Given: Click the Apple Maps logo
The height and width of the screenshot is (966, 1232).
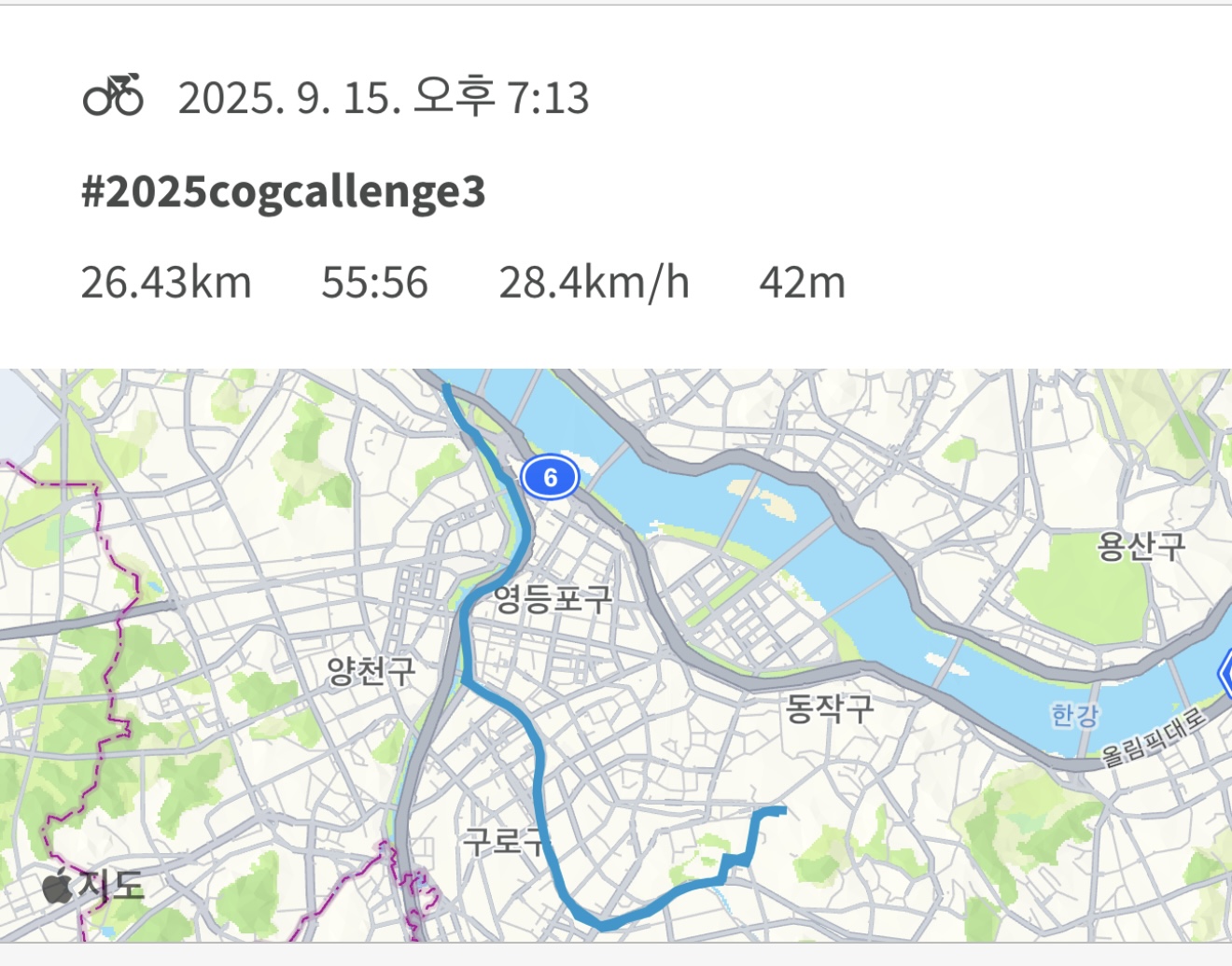Looking at the screenshot, I should 57,885.
